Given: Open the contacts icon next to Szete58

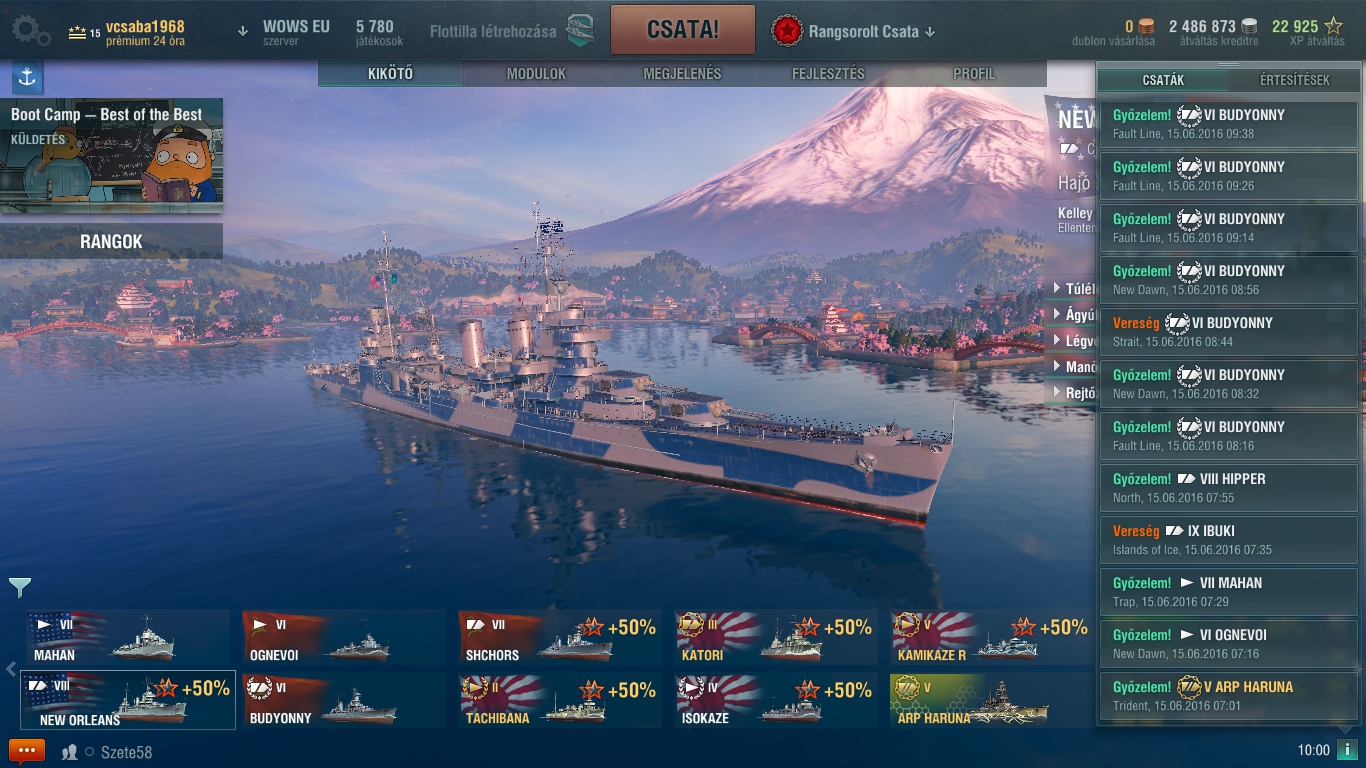Looking at the screenshot, I should pyautogui.click(x=70, y=752).
